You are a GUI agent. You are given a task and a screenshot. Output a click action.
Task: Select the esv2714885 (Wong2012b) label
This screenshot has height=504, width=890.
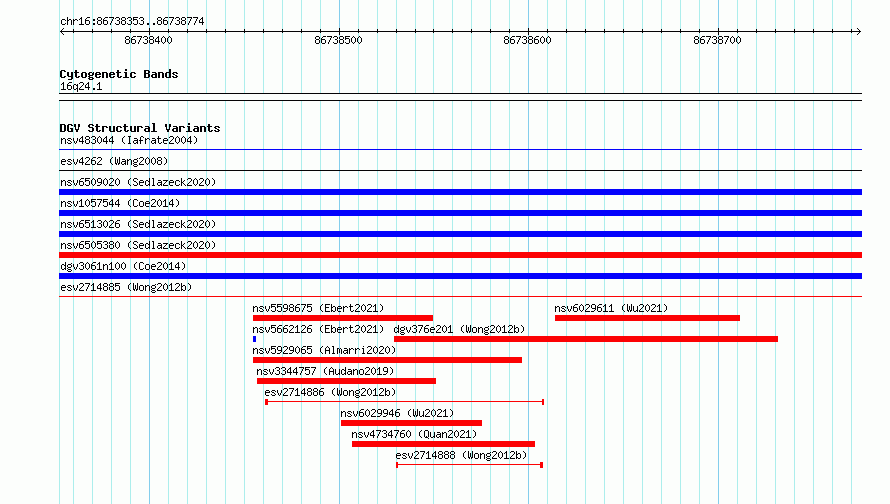point(126,287)
